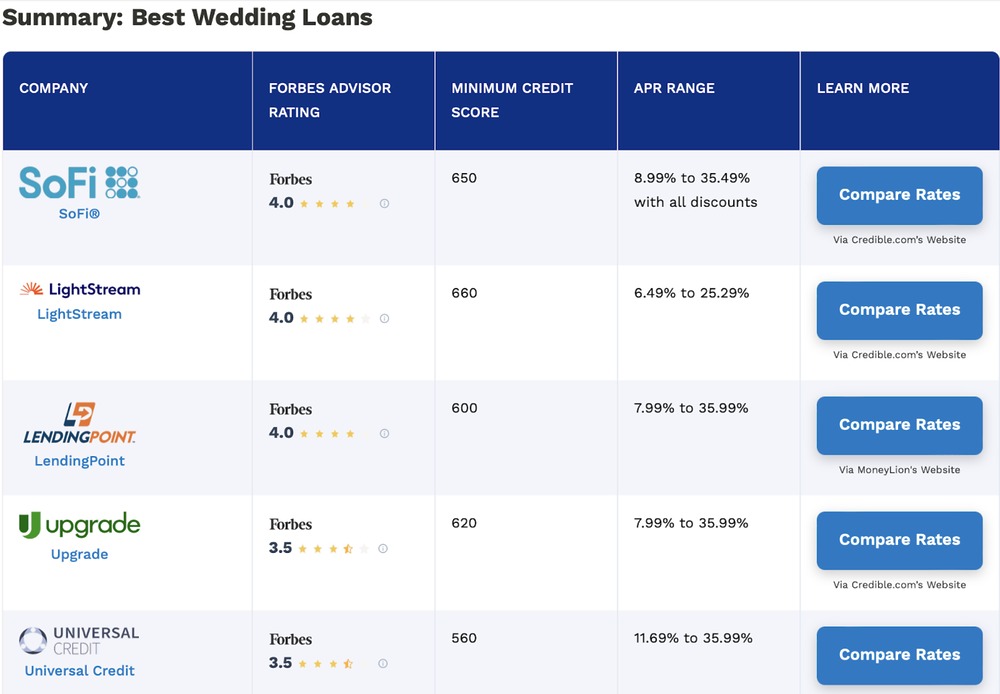1000x694 pixels.
Task: Open the info icon beside SoFi rating
Action: tap(385, 203)
